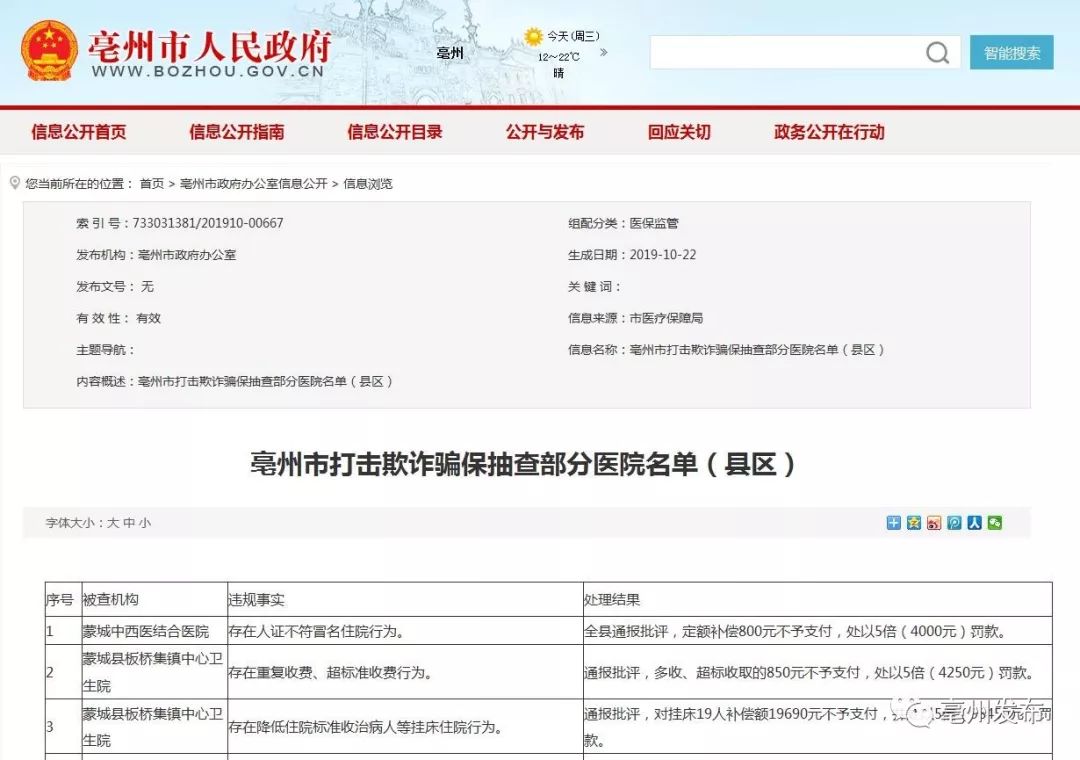1080x760 pixels.
Task: Open the more-share plus icon
Action: tap(893, 523)
